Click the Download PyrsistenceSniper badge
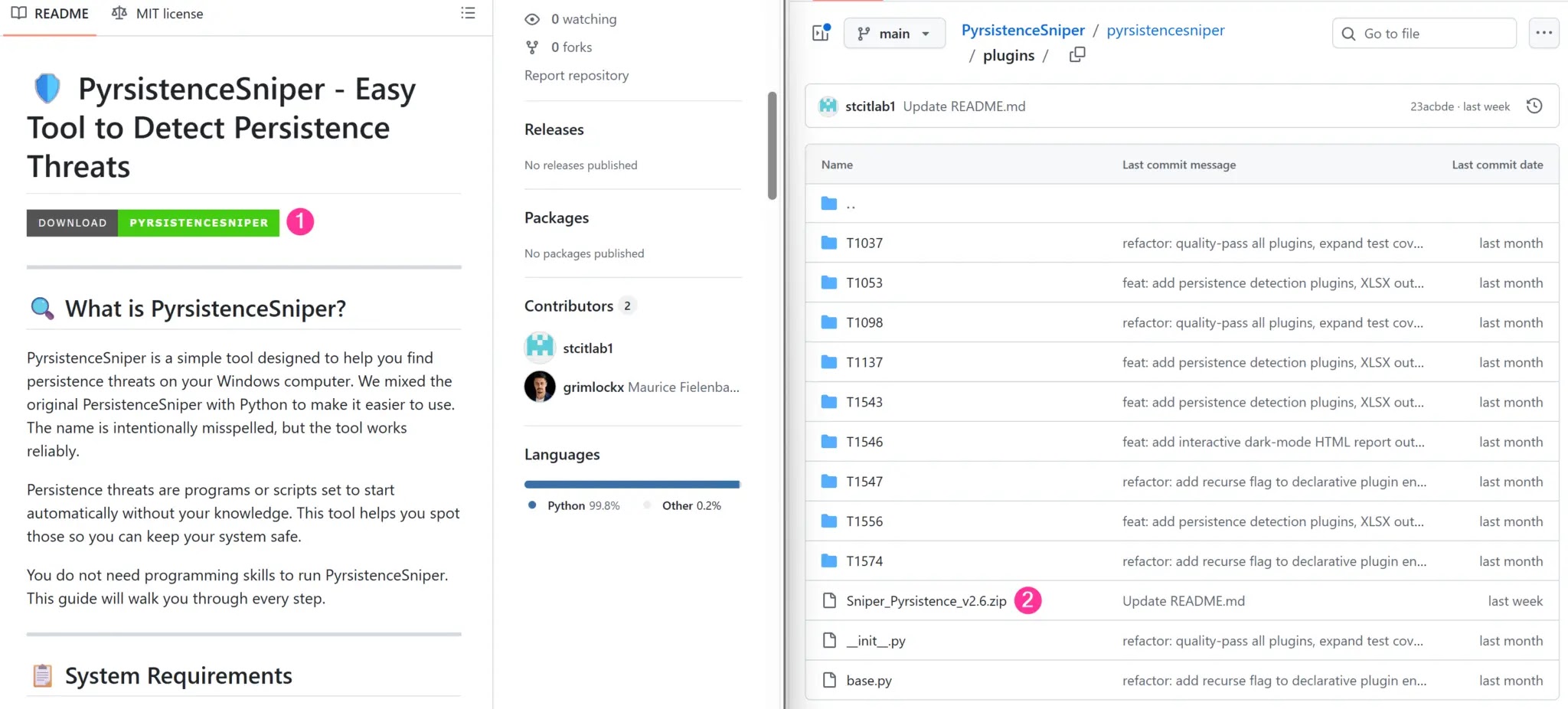 pos(153,223)
